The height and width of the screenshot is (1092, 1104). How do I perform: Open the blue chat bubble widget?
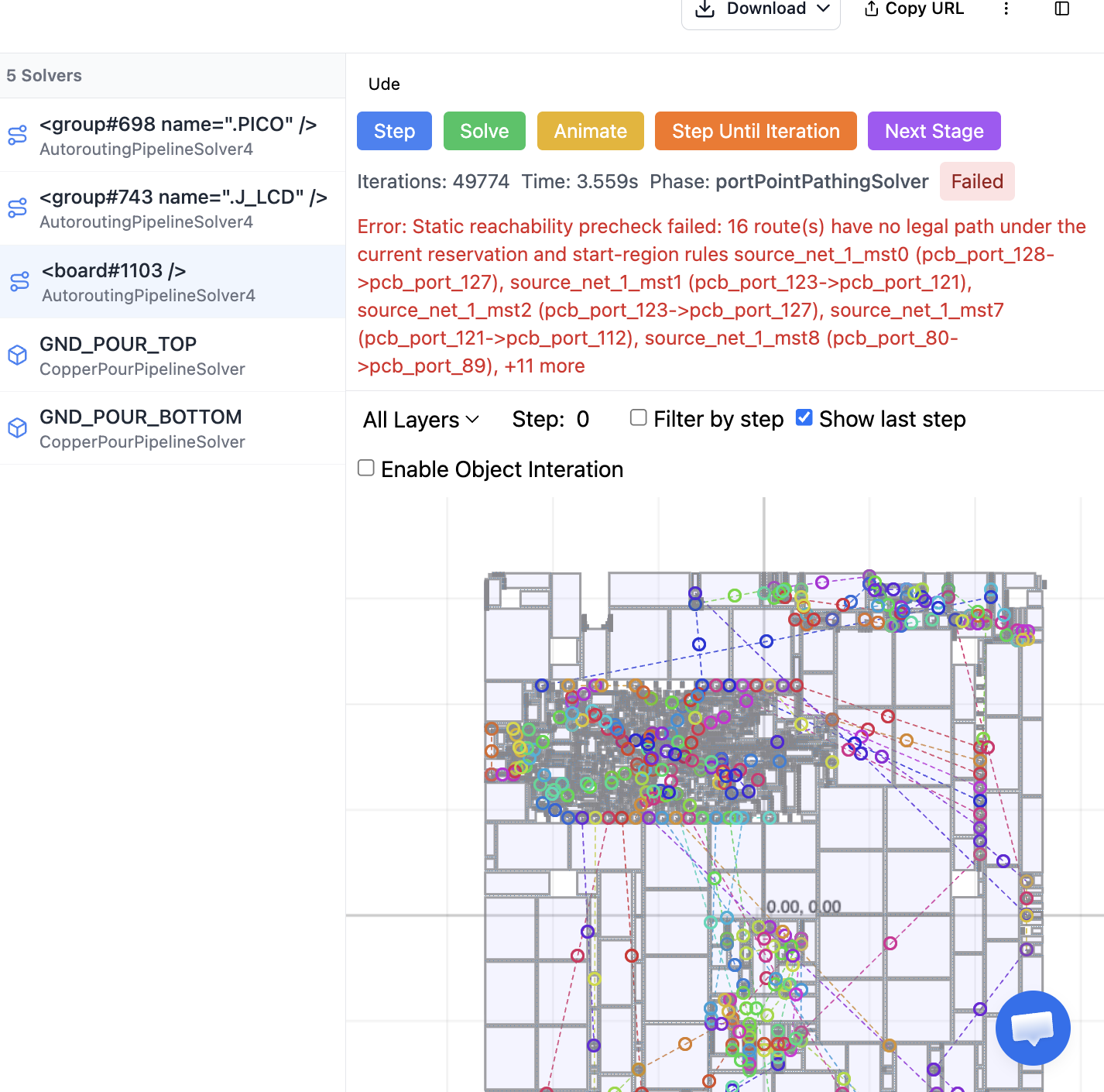point(1033,1028)
